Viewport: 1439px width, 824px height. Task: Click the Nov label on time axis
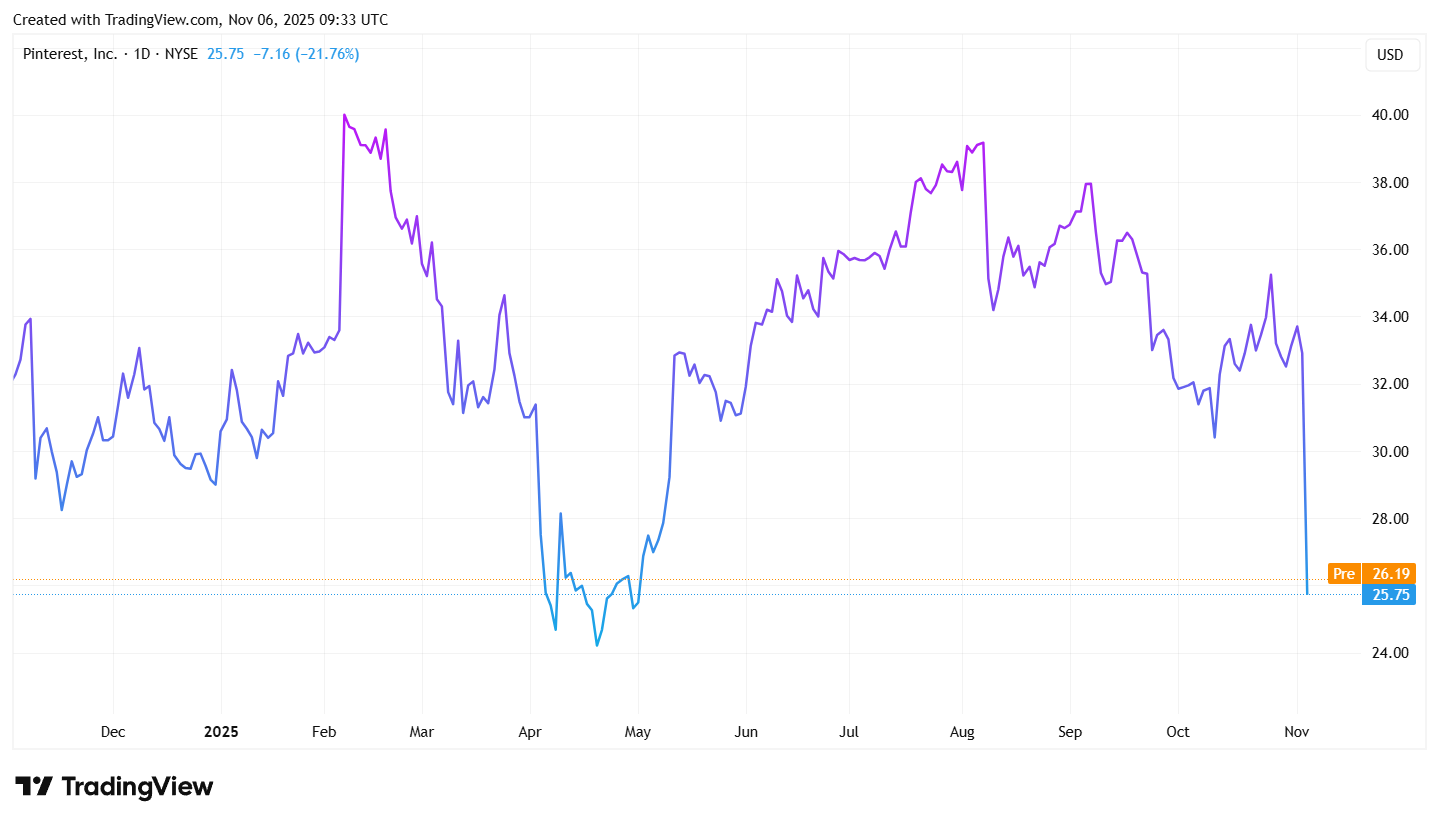click(x=1296, y=732)
